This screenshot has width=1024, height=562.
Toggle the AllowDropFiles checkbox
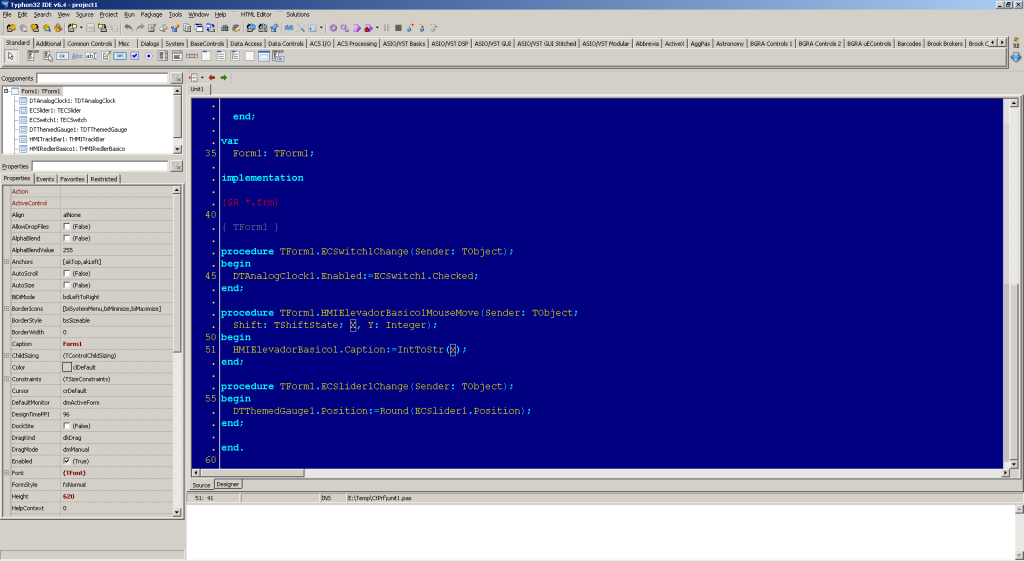[67, 227]
